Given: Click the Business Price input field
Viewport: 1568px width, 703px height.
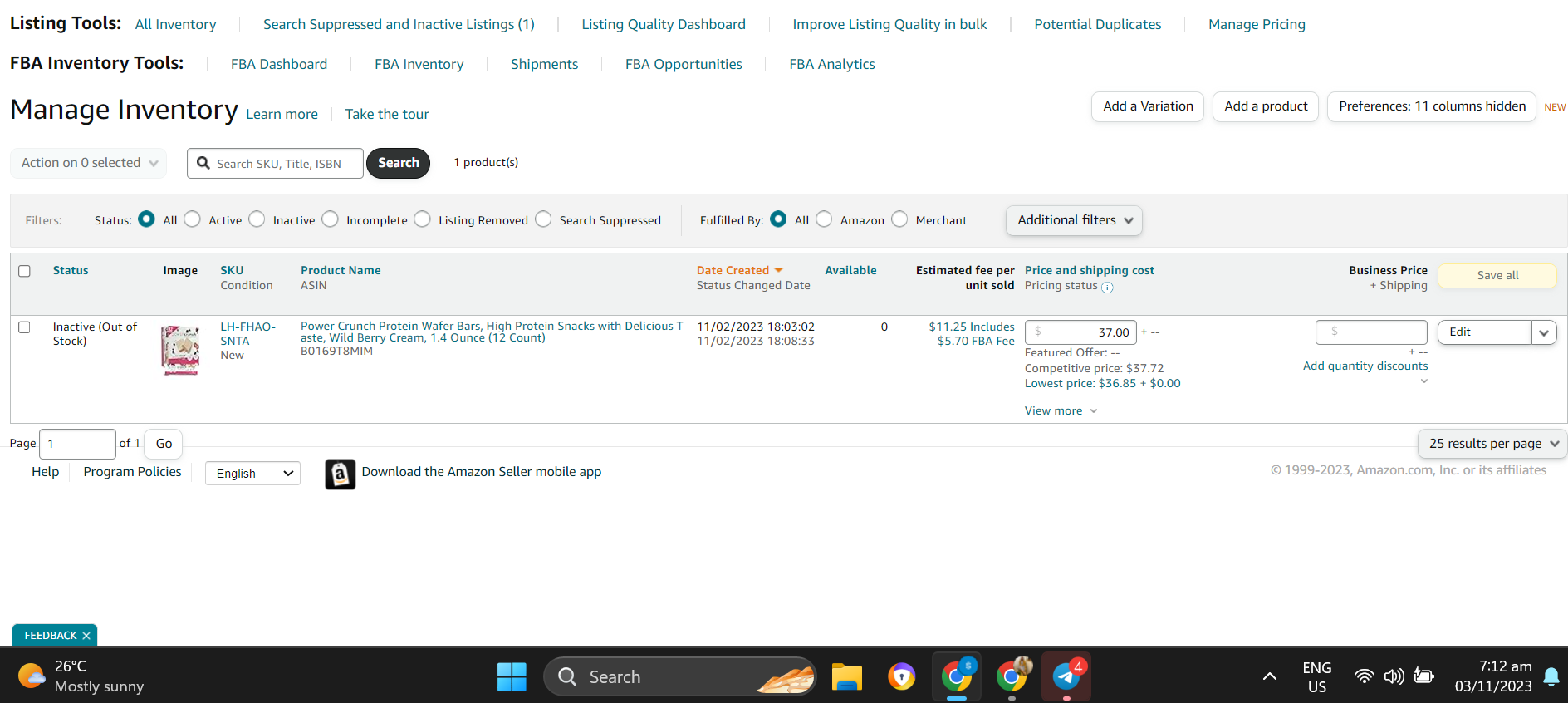Looking at the screenshot, I should (x=1371, y=332).
